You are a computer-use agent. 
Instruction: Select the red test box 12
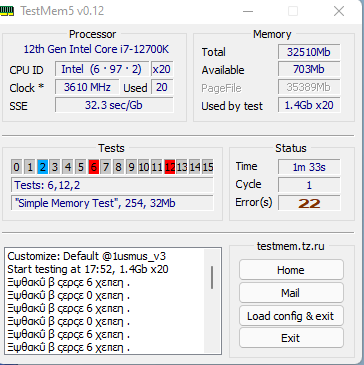coord(170,167)
